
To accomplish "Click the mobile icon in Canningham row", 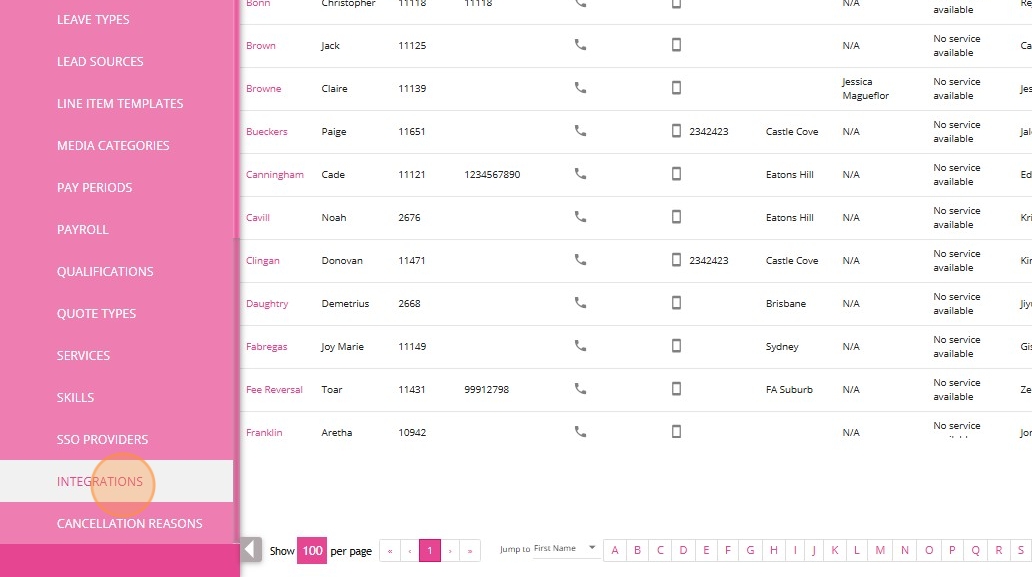I will tap(676, 174).
